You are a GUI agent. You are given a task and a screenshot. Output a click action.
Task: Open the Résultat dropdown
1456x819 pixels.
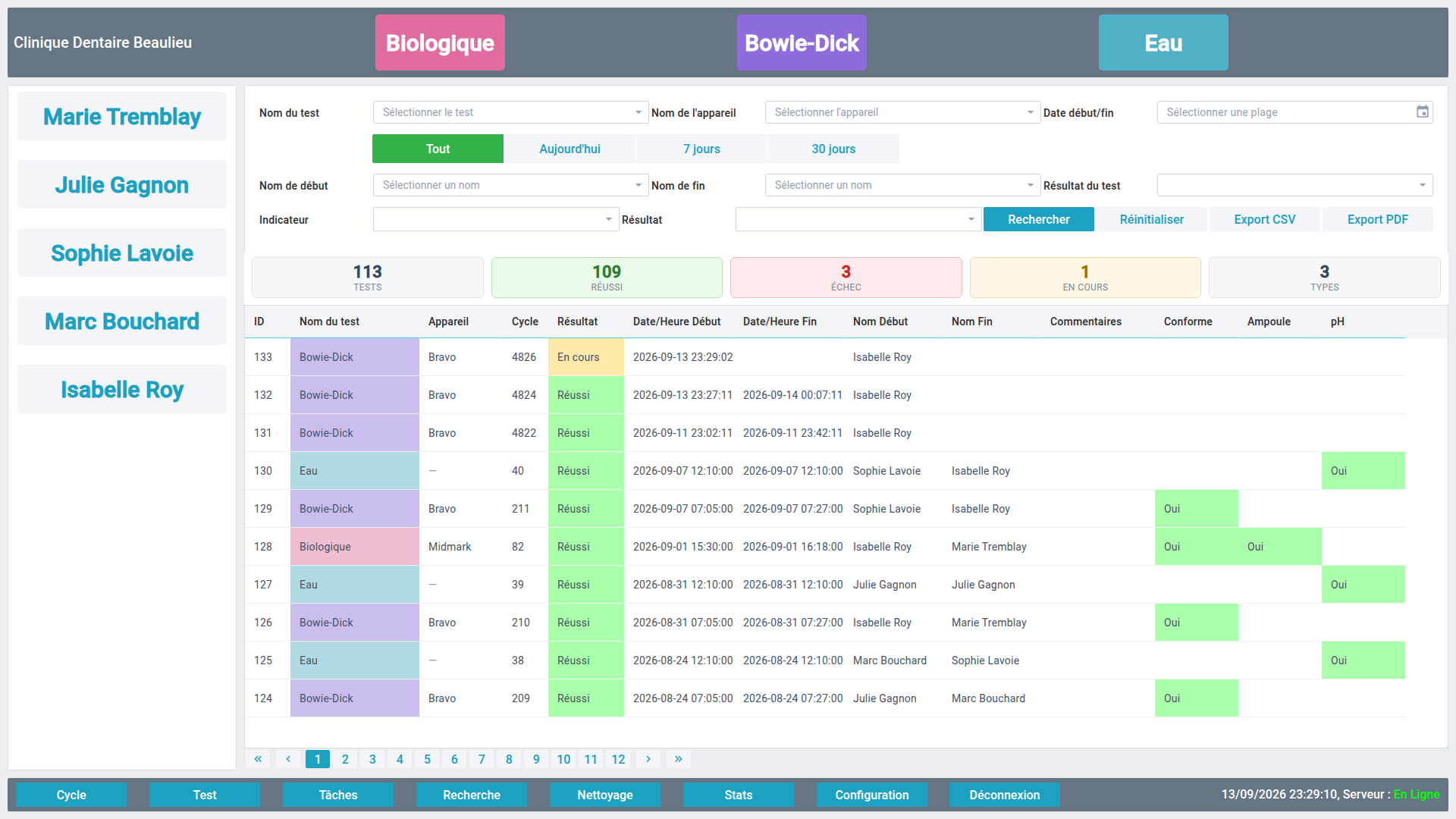[858, 219]
